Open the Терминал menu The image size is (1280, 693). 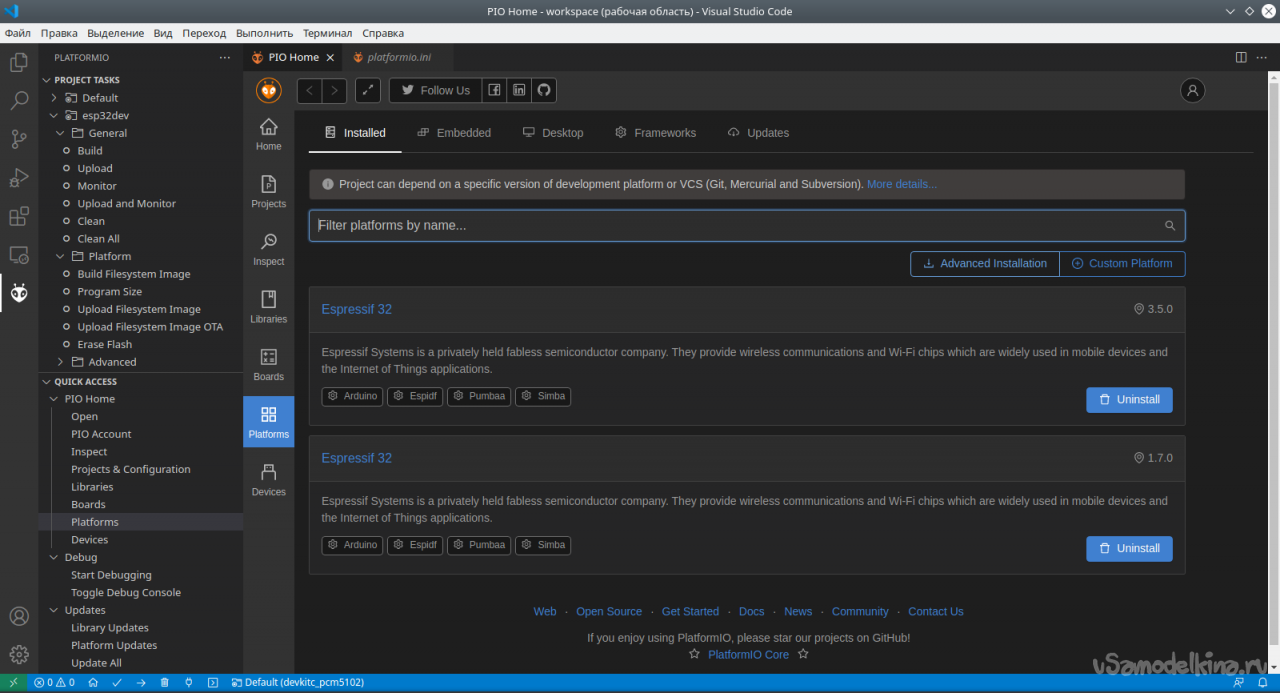click(x=327, y=33)
